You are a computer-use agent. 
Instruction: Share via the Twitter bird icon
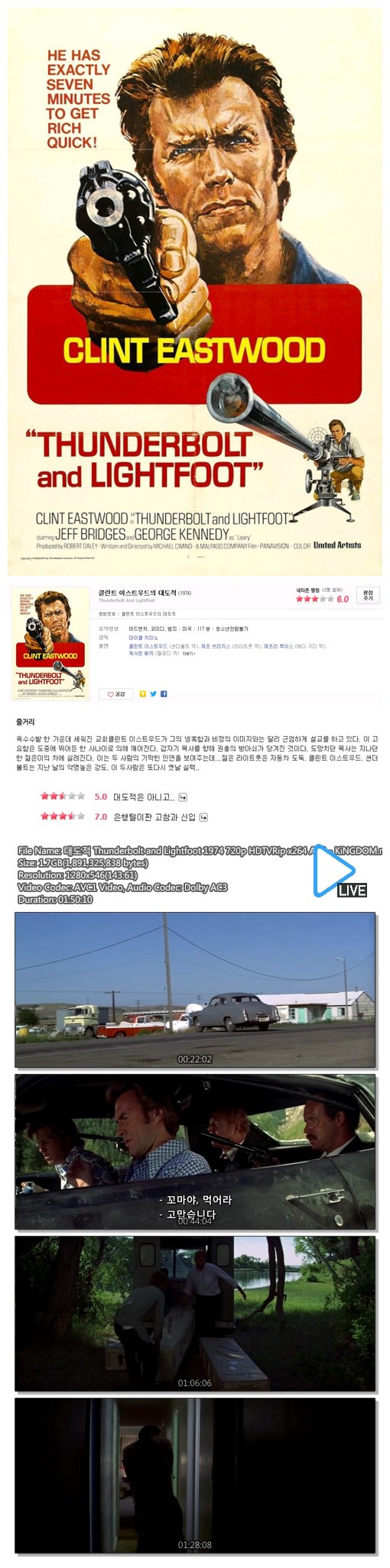tap(153, 693)
